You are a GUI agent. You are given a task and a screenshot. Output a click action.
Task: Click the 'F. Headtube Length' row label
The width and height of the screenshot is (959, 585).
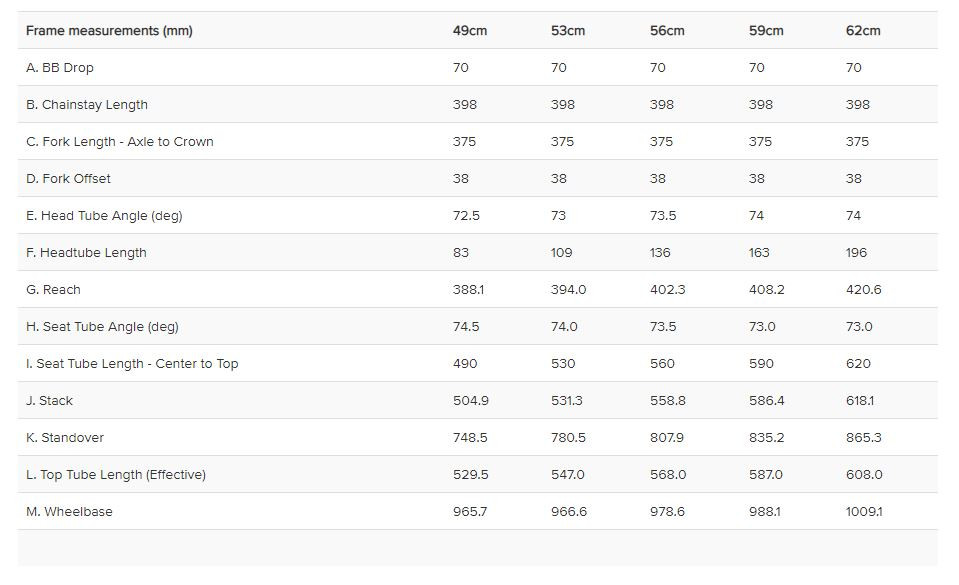pyautogui.click(x=86, y=253)
